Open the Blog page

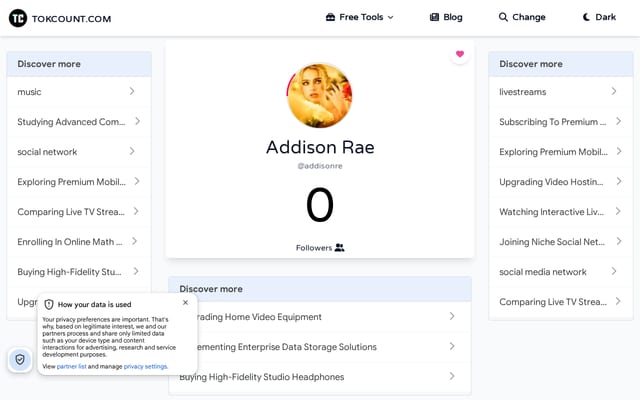(446, 17)
